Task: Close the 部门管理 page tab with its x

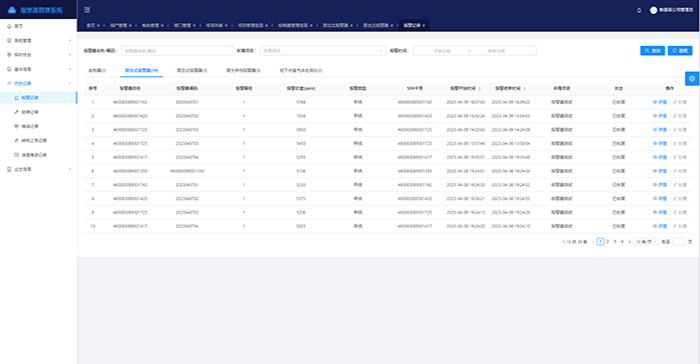Action: (x=194, y=25)
